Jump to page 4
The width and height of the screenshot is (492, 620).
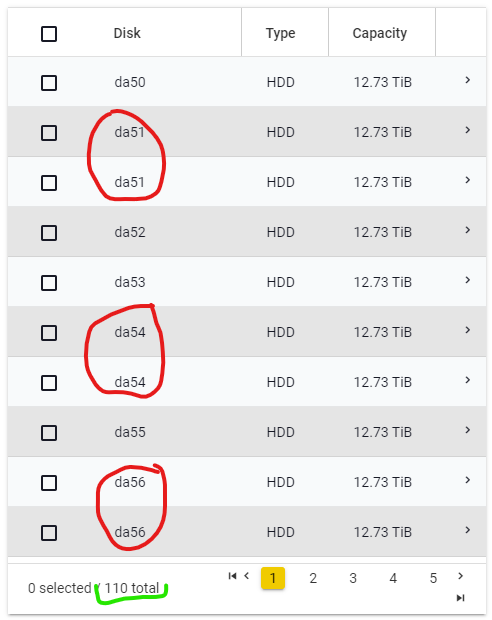(x=393, y=578)
